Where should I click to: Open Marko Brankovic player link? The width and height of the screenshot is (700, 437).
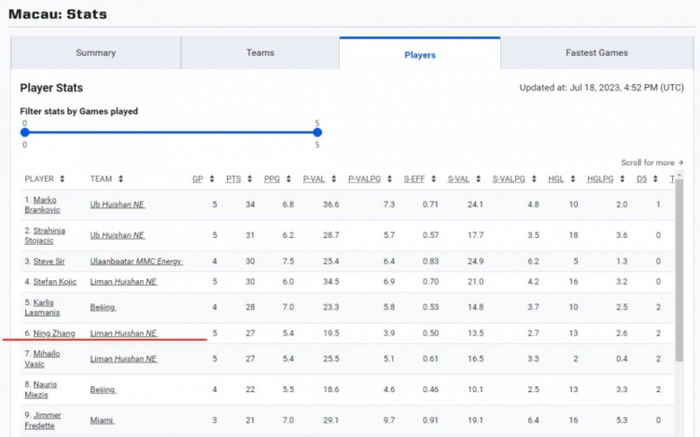point(42,204)
